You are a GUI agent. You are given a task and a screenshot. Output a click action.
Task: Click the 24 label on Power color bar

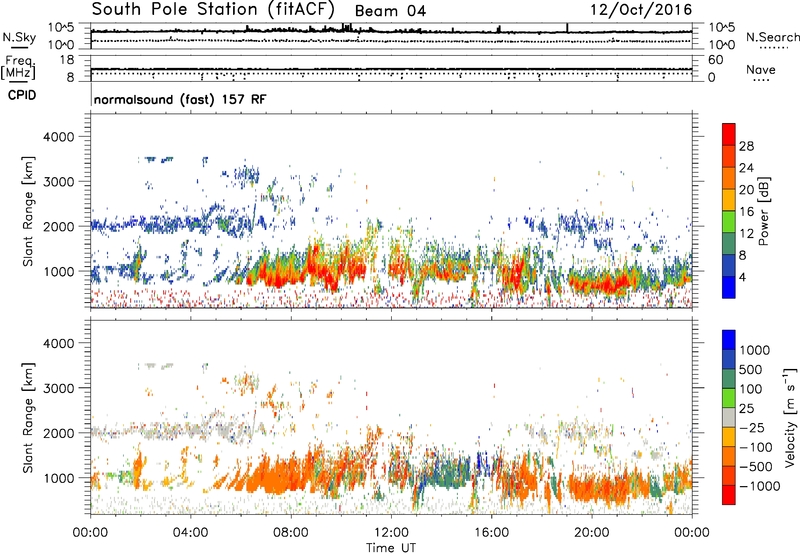[x=746, y=168]
